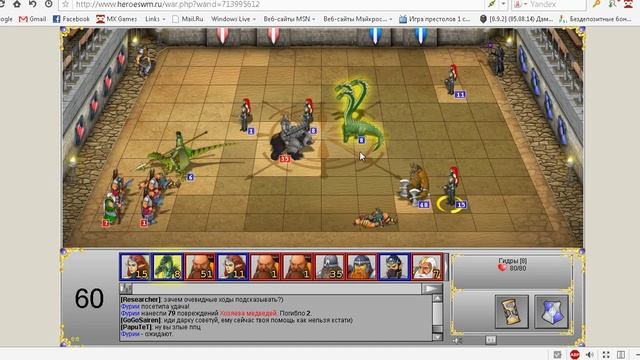The height and width of the screenshot is (360, 640).
Task: Select white-bearded elder portrait numbered 7
Action: tap(427, 267)
